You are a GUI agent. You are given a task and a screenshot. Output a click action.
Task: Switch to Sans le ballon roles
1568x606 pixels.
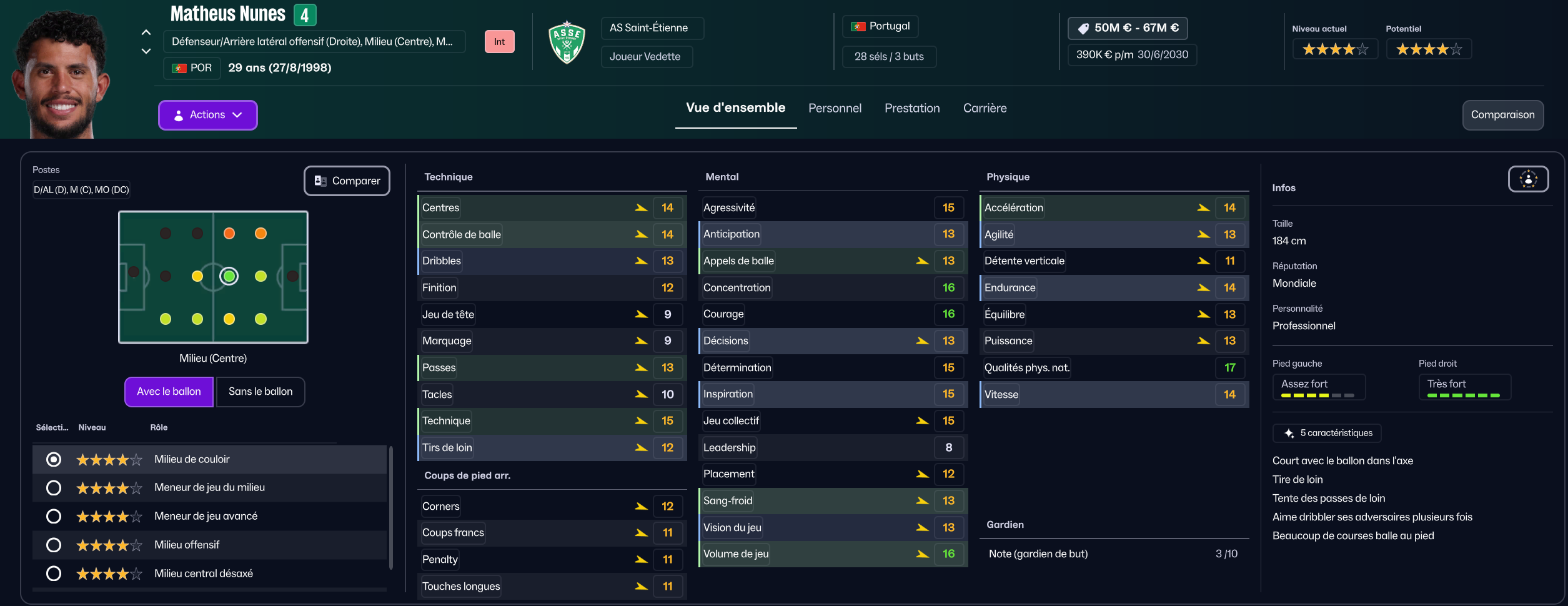point(261,392)
